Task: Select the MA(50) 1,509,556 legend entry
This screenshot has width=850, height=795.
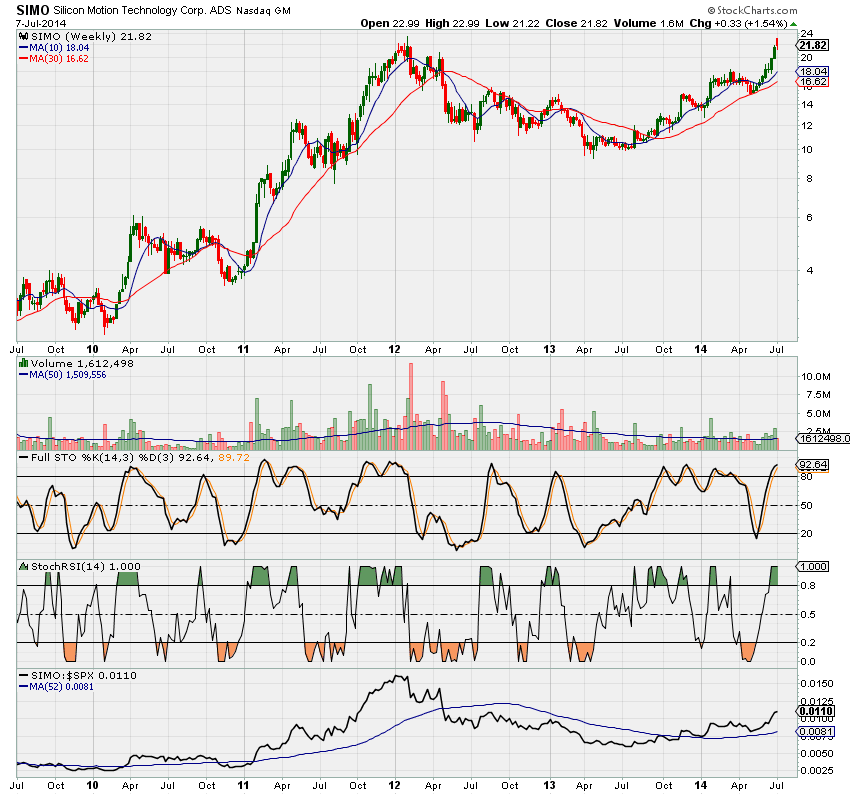Action: 68,374
